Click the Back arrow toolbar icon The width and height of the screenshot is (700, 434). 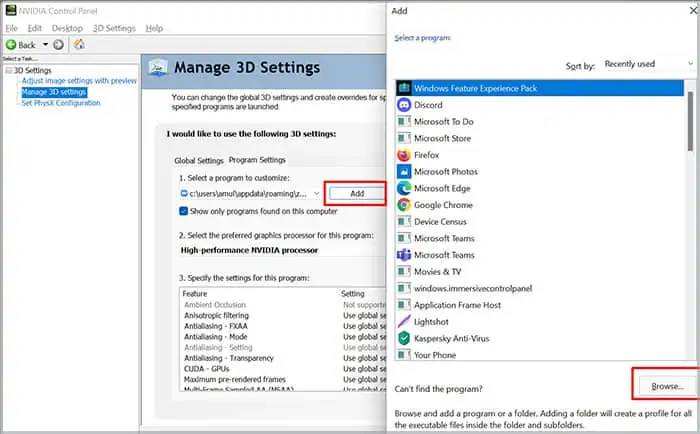(x=12, y=45)
